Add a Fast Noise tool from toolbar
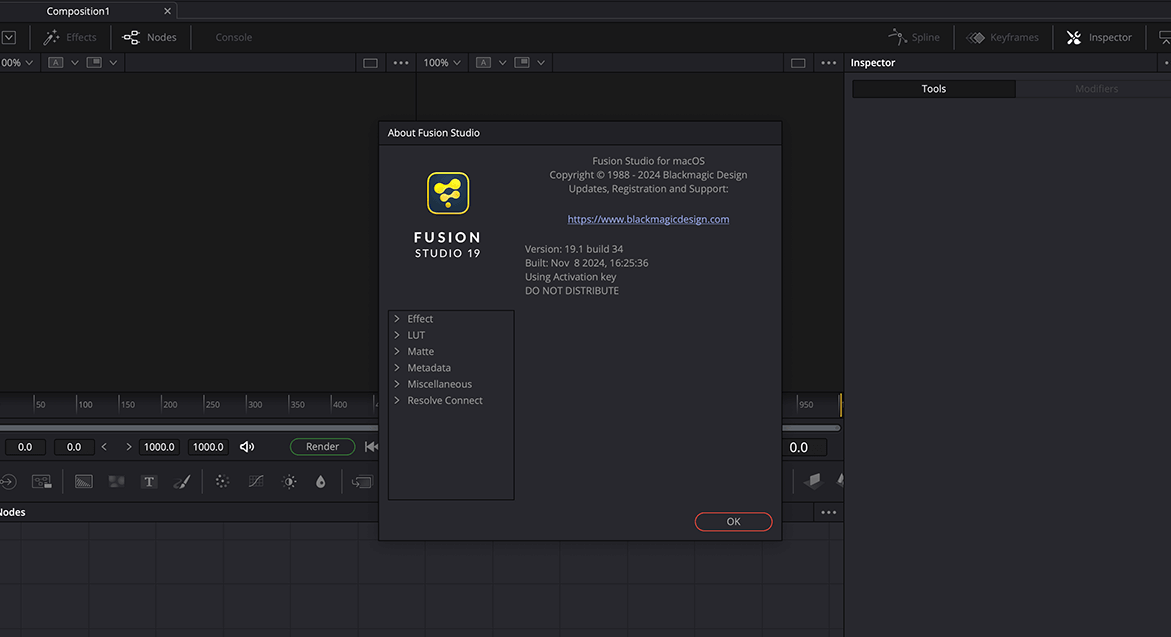 [117, 482]
